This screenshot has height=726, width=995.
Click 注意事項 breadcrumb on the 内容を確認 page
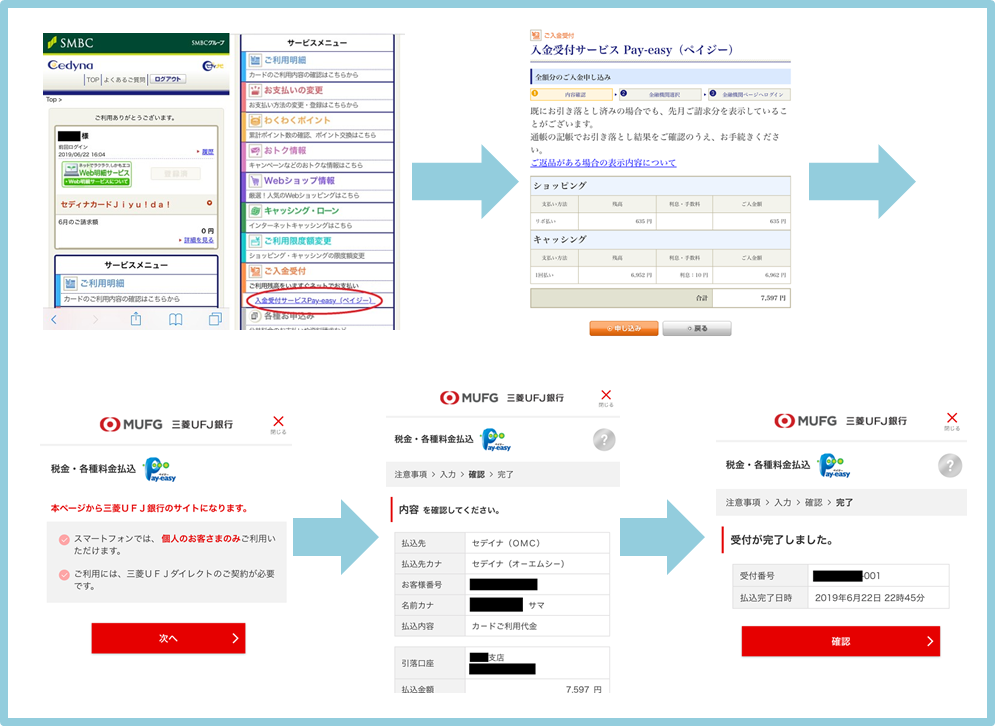[x=410, y=474]
